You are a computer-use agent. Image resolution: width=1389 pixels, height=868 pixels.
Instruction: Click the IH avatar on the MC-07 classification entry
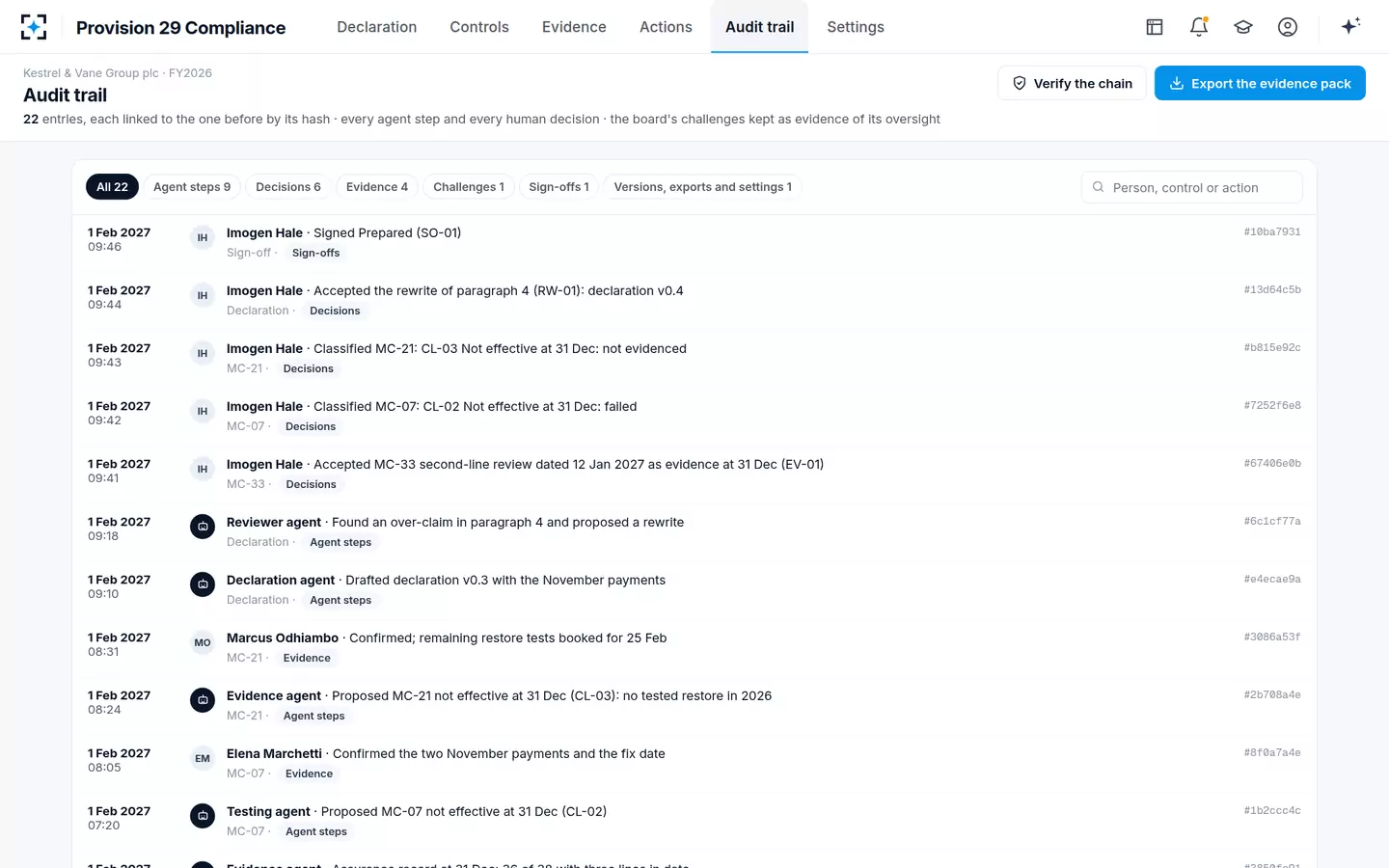pyautogui.click(x=203, y=411)
